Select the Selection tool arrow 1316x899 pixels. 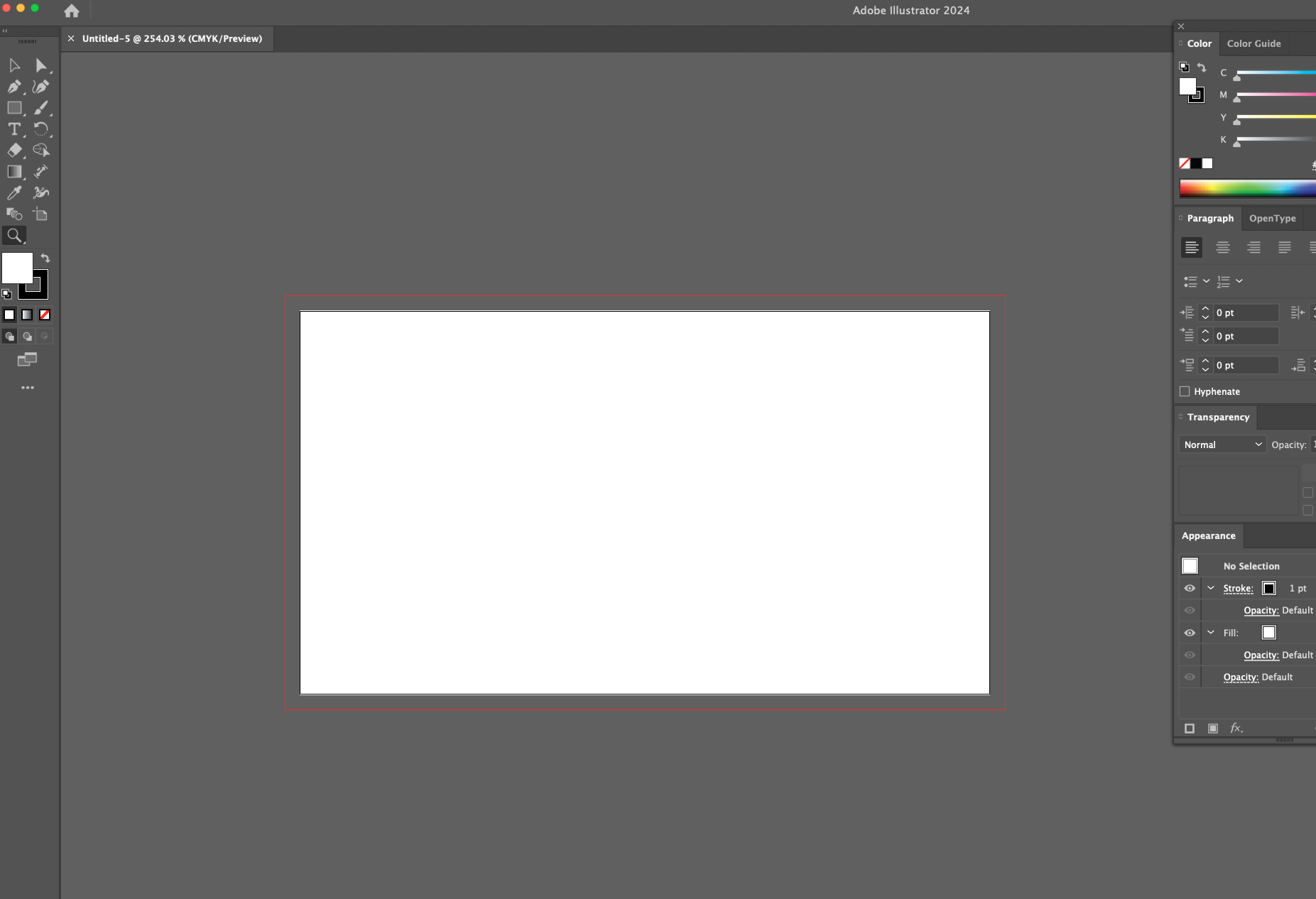pyautogui.click(x=14, y=65)
